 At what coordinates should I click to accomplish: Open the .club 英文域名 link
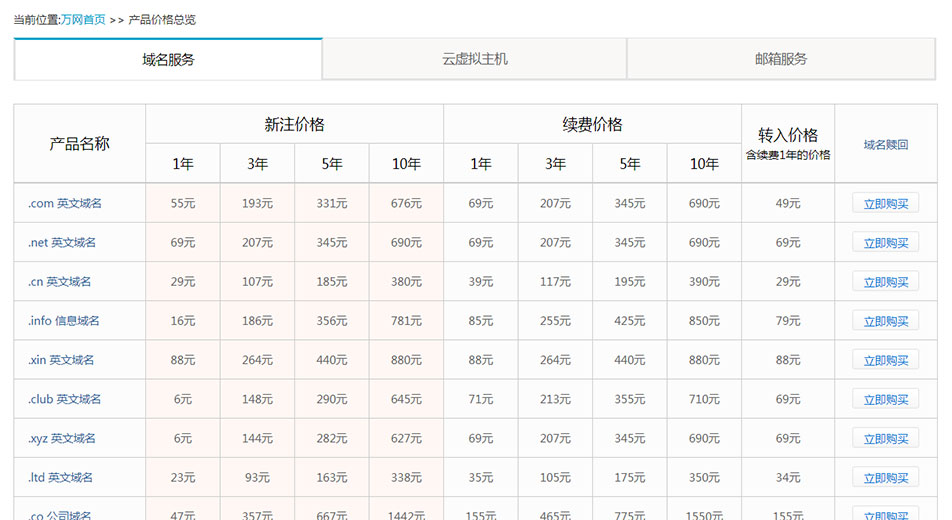coord(65,399)
